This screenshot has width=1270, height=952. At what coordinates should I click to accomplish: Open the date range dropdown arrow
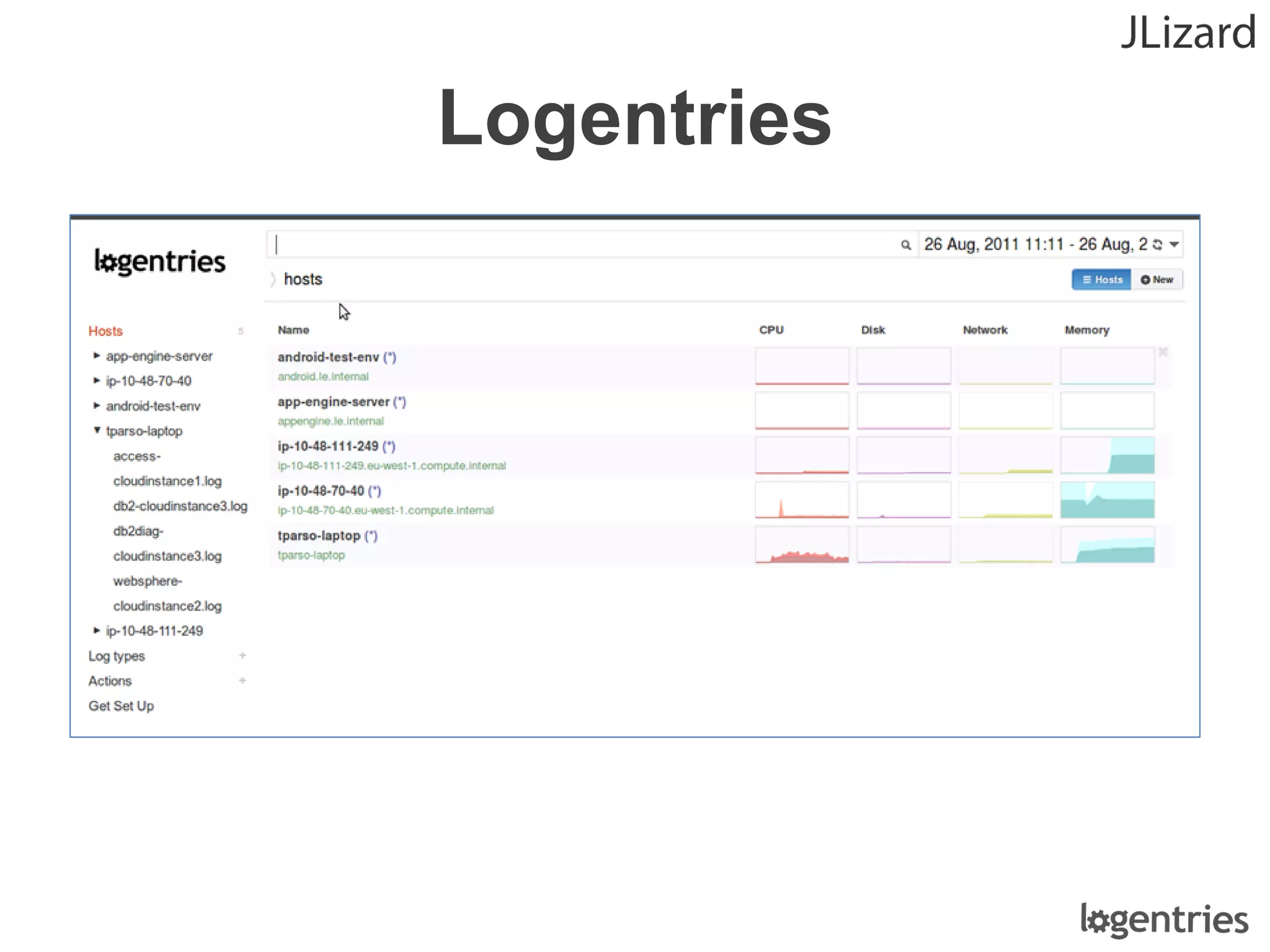1174,245
